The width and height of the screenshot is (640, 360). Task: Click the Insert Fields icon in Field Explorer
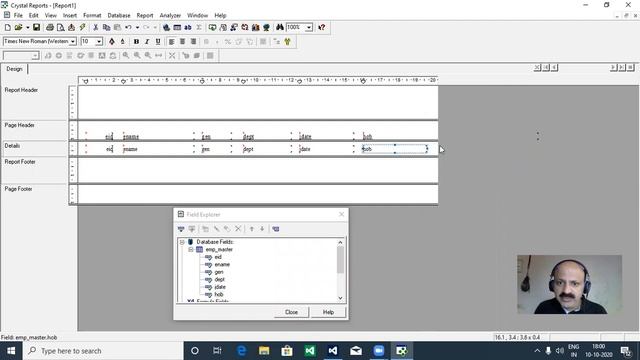coord(181,229)
